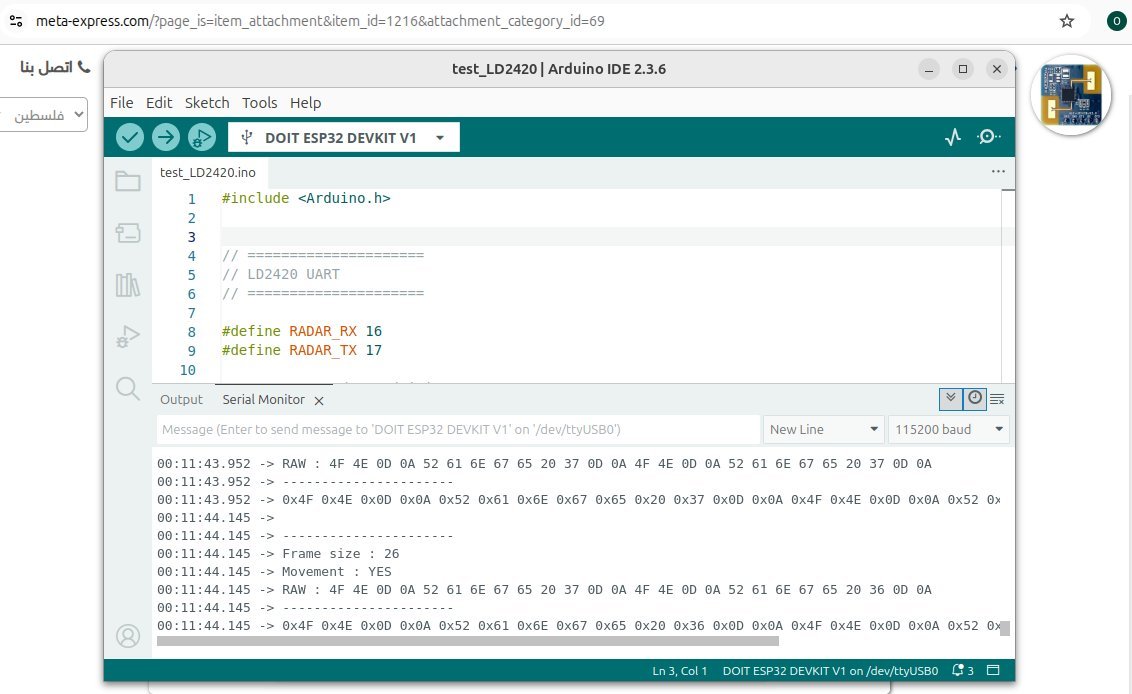The image size is (1132, 694).
Task: Click the #define RADAR_TX 17 line
Action: coord(302,350)
